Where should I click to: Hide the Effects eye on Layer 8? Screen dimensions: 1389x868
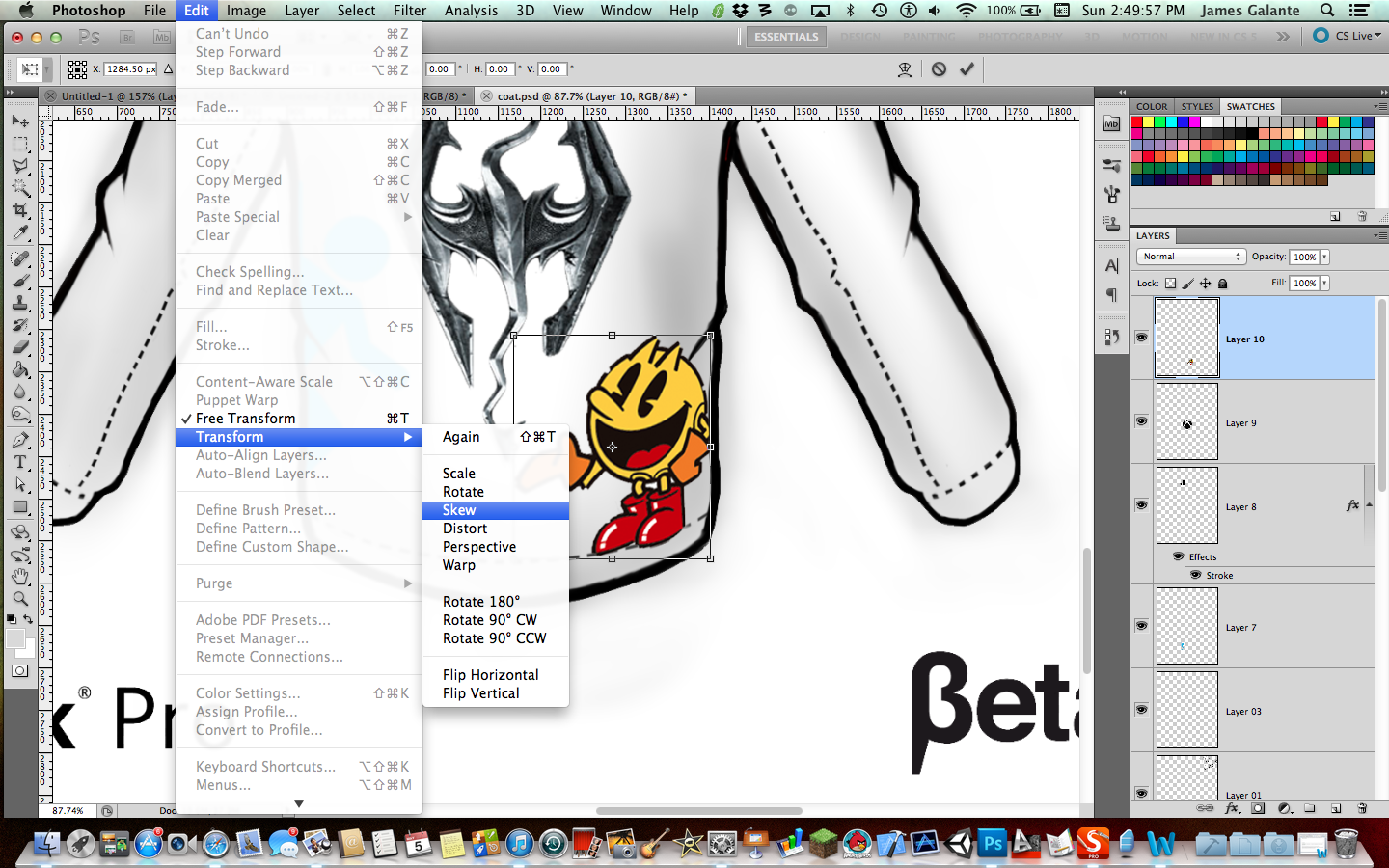click(x=1179, y=556)
